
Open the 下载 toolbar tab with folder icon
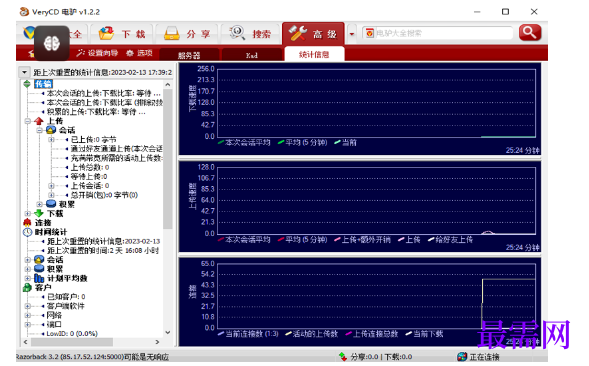[122, 34]
